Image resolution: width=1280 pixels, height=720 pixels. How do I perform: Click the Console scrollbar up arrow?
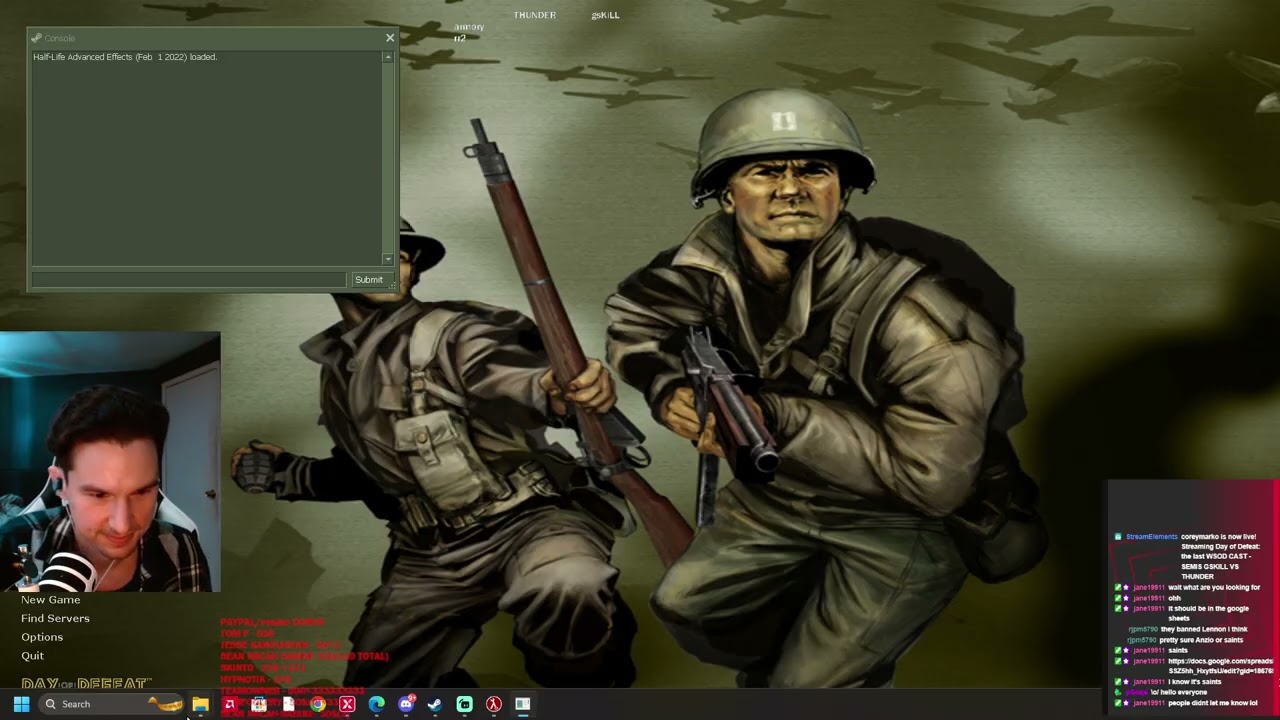[388, 57]
